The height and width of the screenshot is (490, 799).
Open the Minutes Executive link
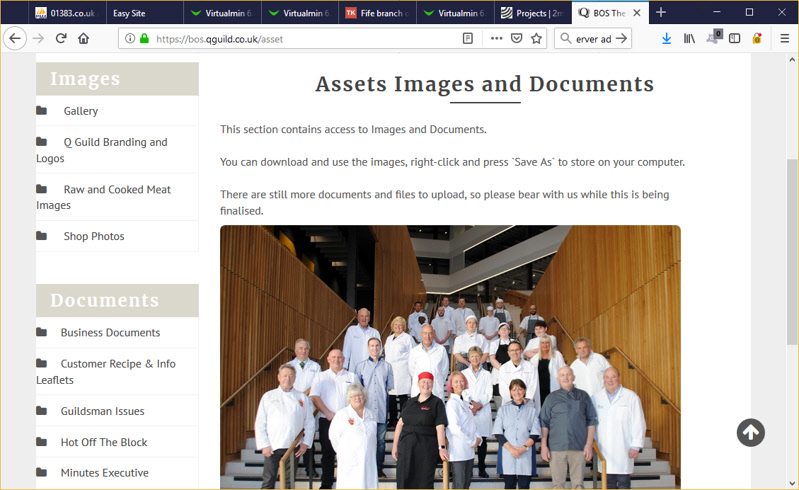pos(104,473)
